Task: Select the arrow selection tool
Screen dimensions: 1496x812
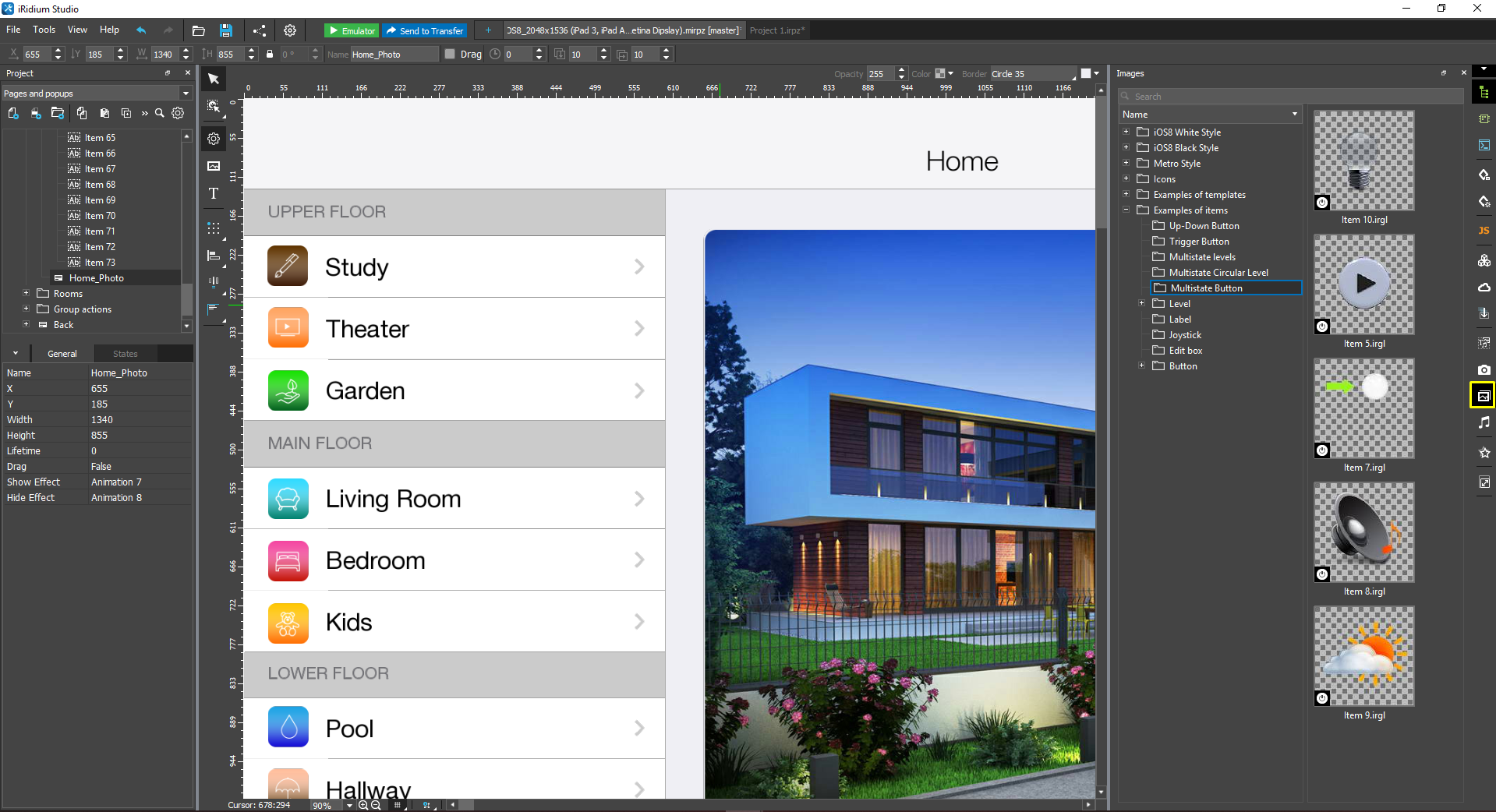Action: click(x=213, y=79)
